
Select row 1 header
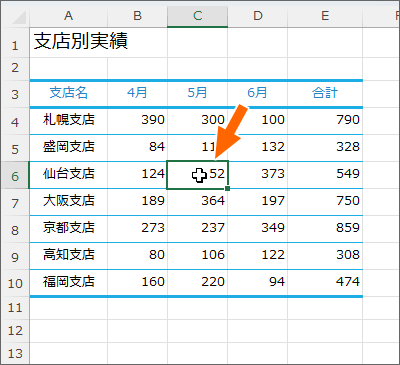[15, 42]
